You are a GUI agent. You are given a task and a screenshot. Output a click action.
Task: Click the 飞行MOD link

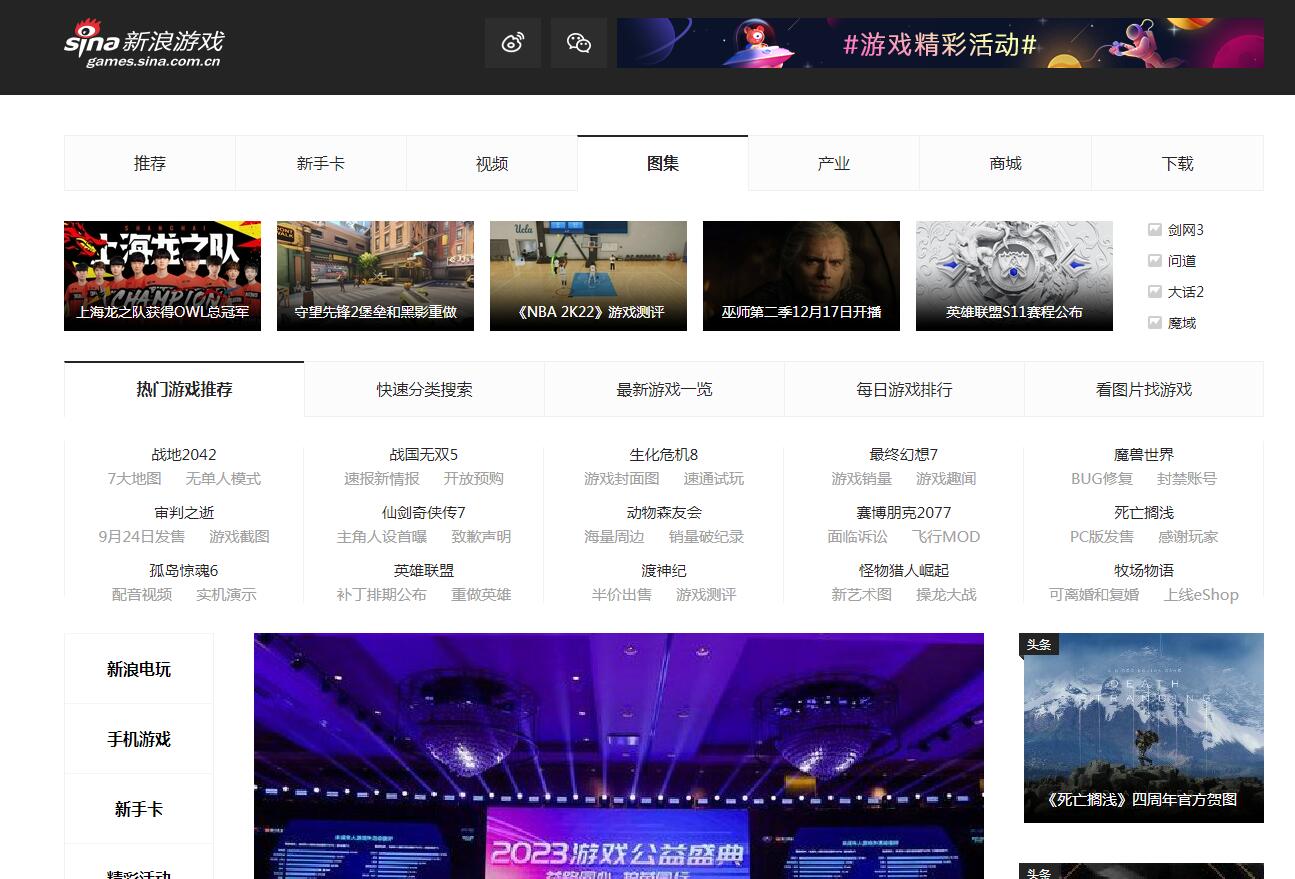[946, 537]
